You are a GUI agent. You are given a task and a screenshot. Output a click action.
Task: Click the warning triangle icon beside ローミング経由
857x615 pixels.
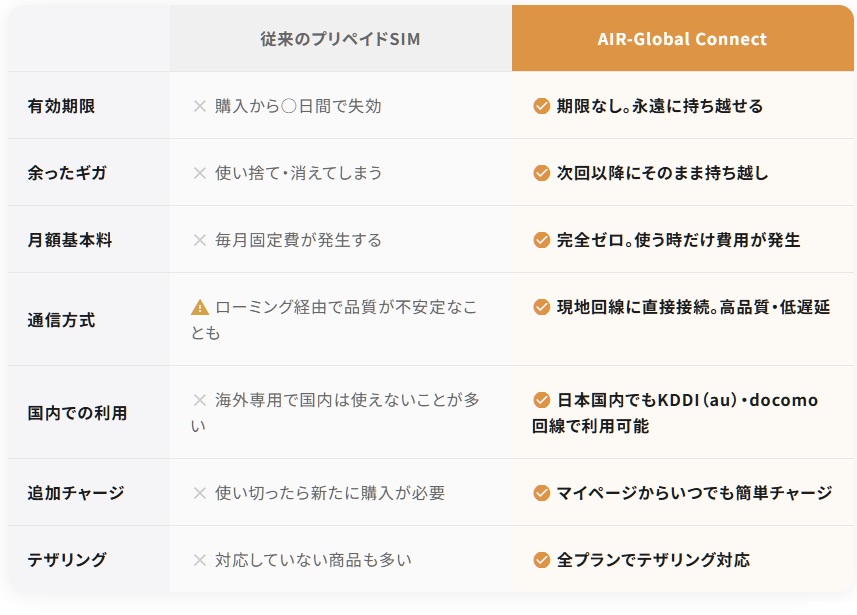pos(200,307)
